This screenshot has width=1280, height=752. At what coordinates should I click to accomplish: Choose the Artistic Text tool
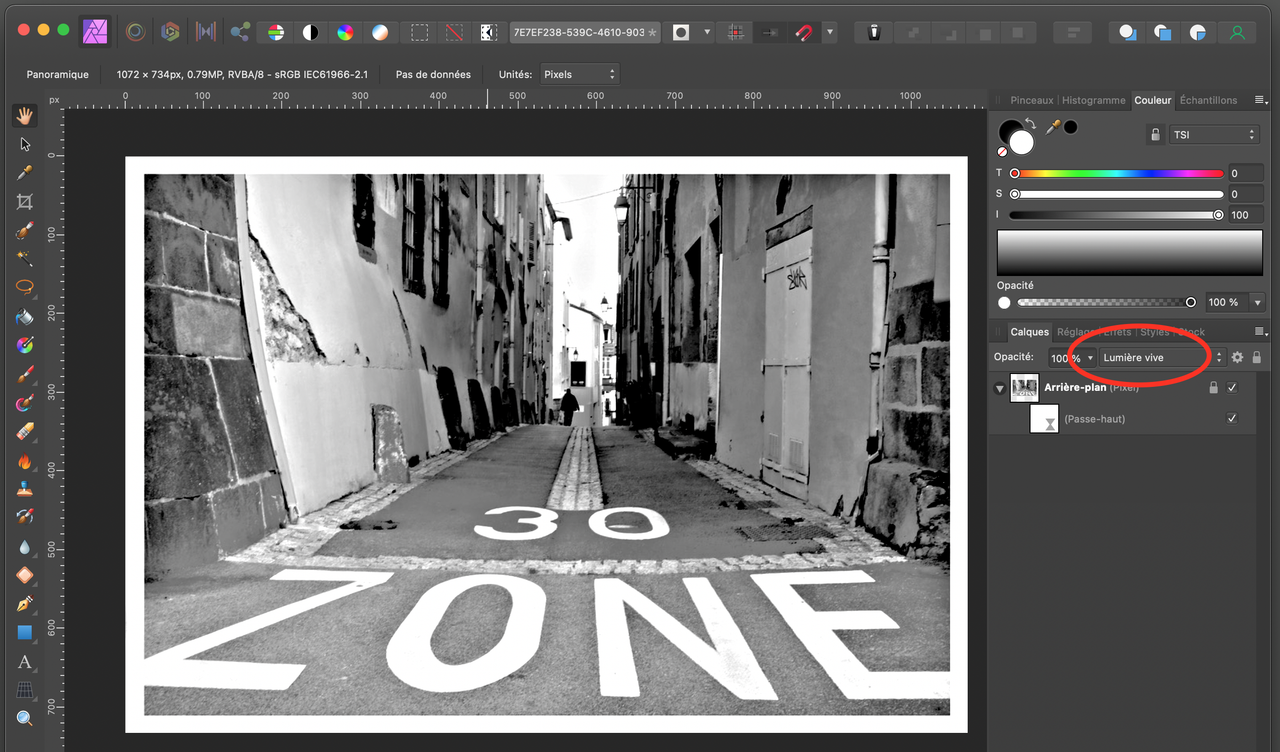pos(25,662)
